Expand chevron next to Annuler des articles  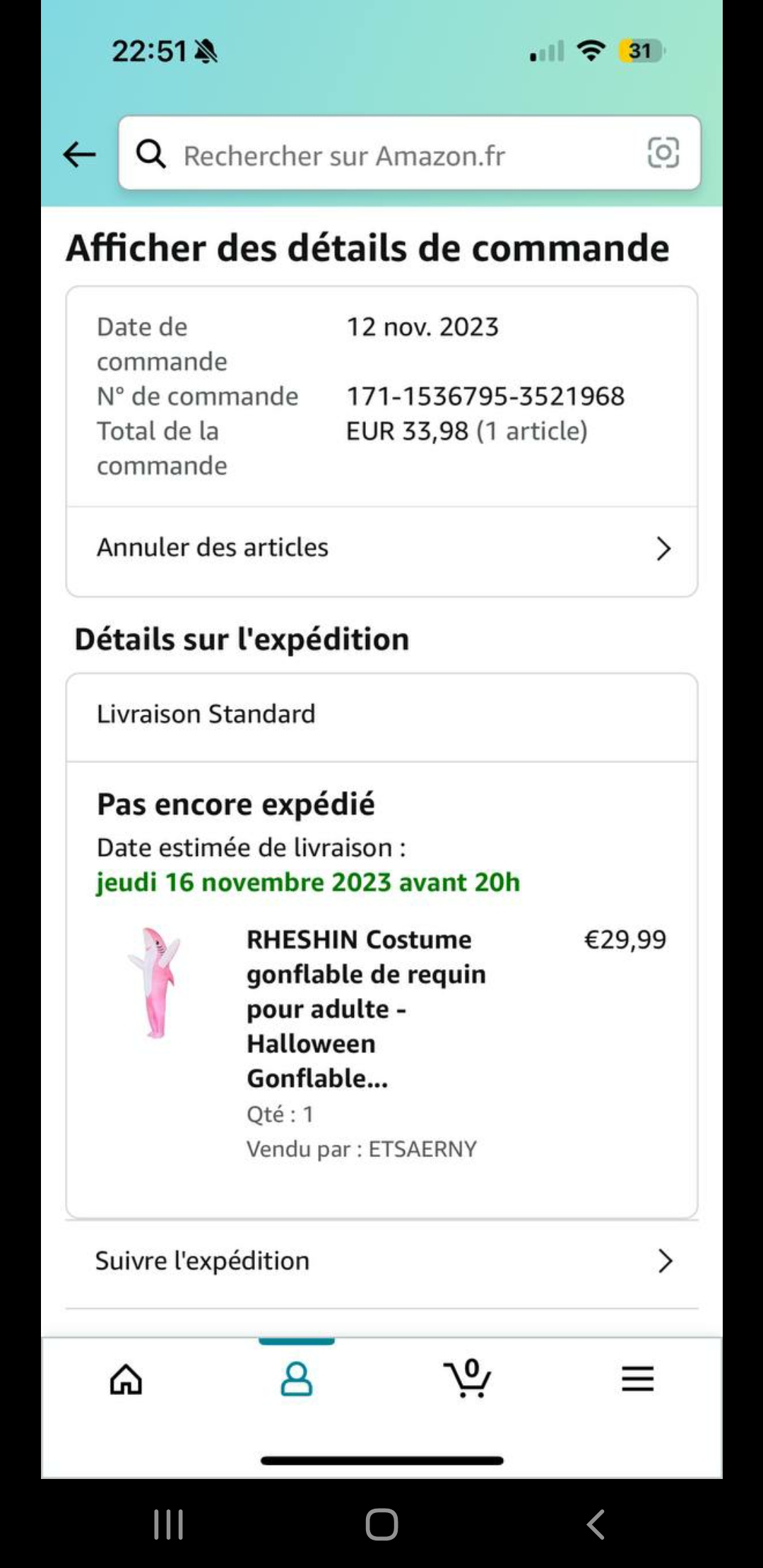tap(663, 549)
